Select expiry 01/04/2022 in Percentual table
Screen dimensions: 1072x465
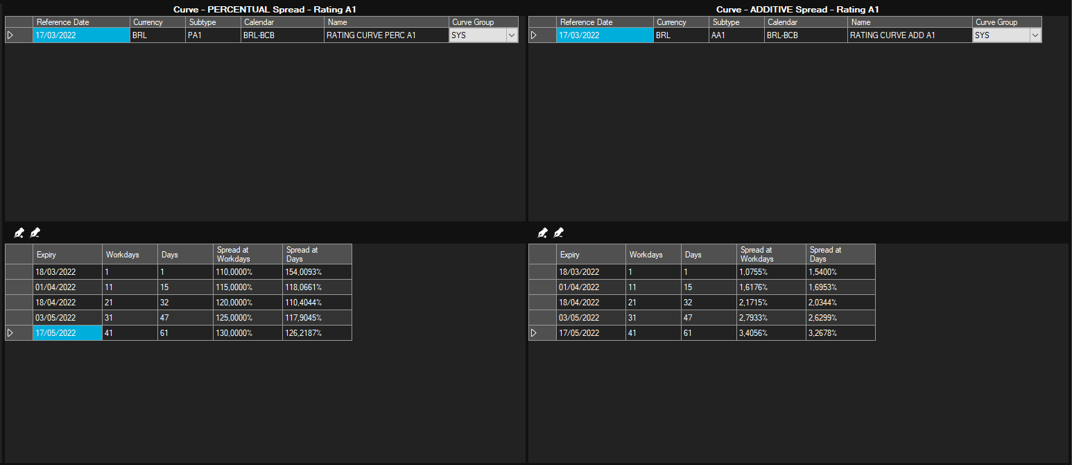[66, 287]
